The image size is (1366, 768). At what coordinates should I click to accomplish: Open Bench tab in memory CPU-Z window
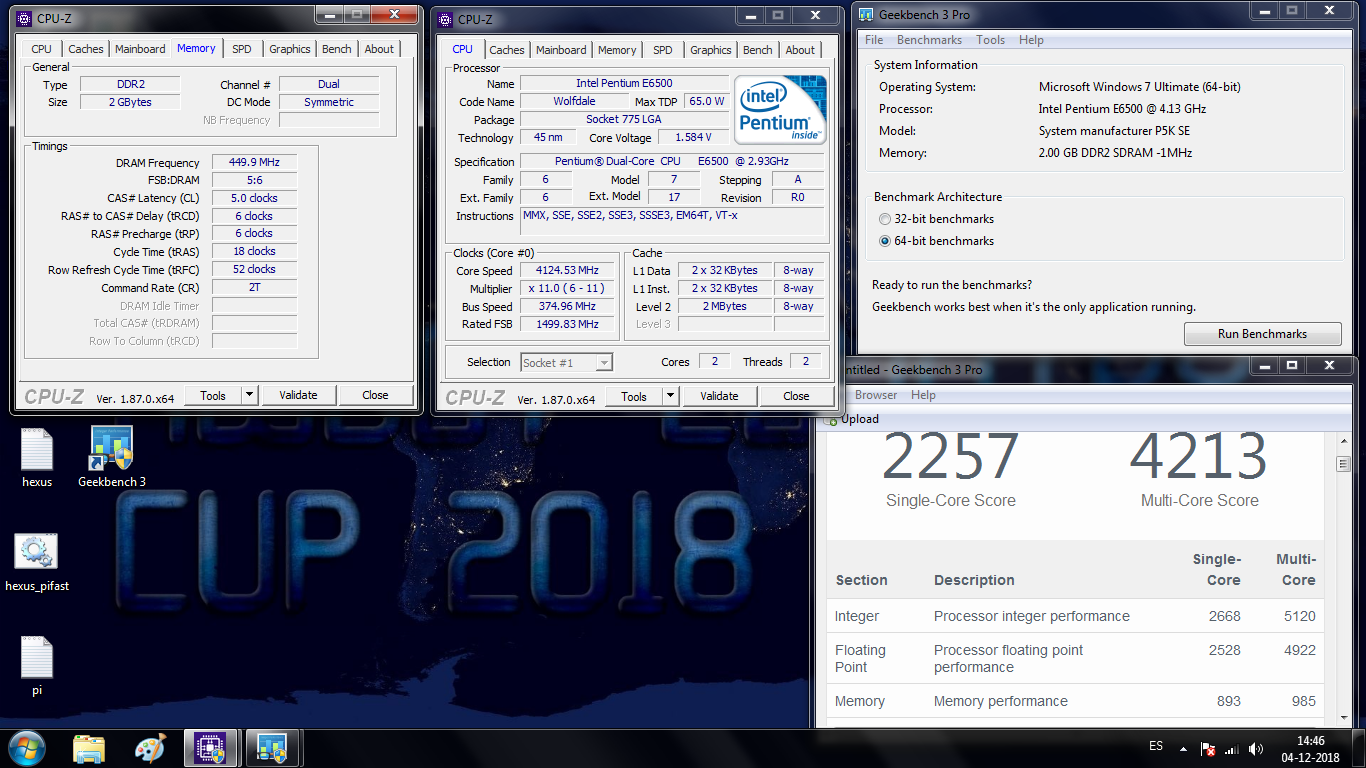tap(337, 49)
